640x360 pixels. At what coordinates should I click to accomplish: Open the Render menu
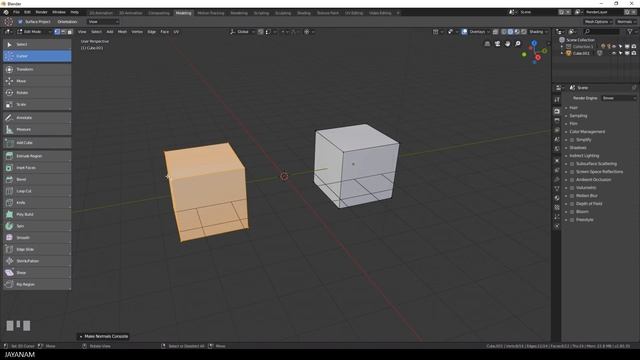click(x=41, y=12)
